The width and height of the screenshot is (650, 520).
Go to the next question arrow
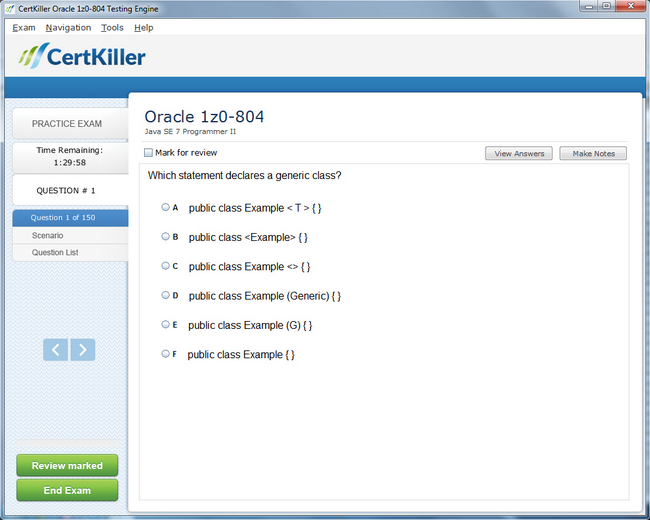[82, 350]
